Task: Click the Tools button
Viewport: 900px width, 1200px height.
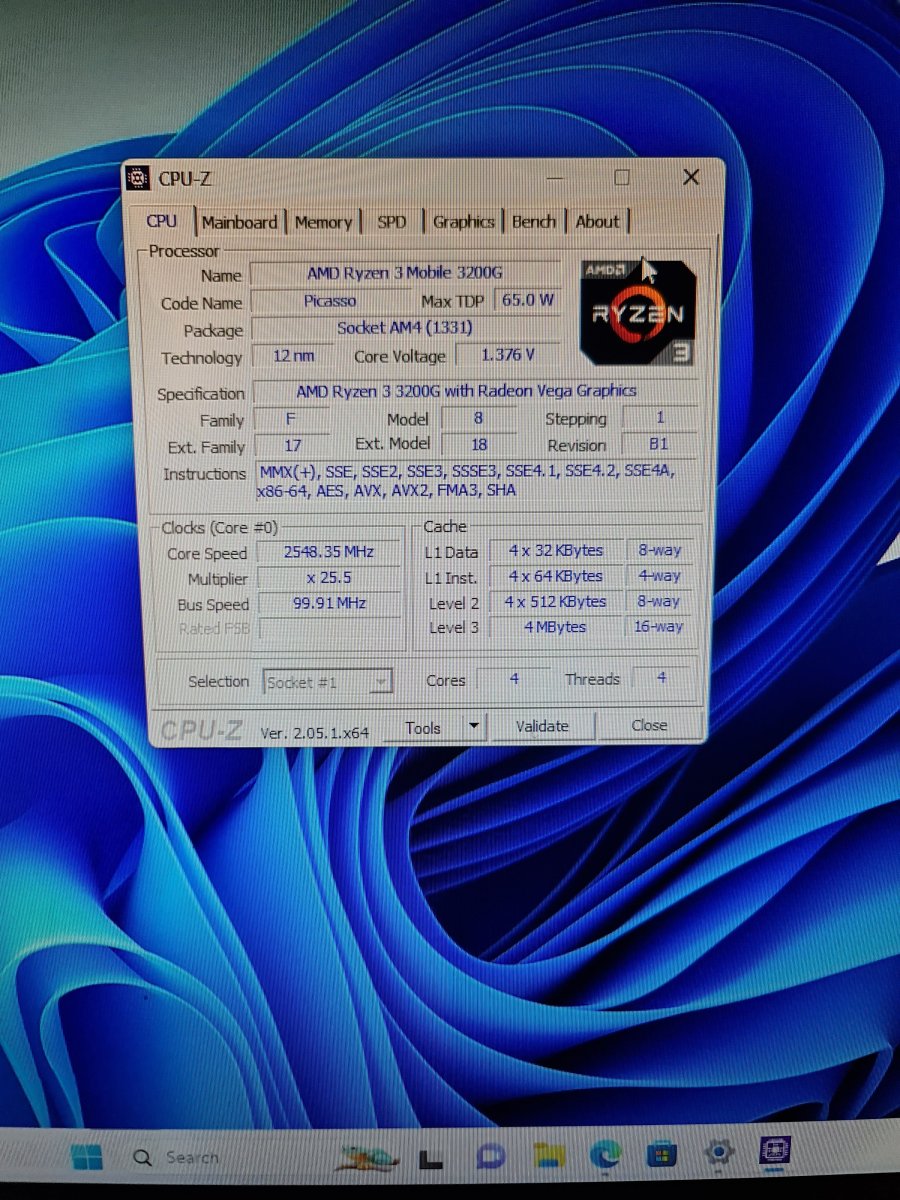Action: [x=422, y=727]
